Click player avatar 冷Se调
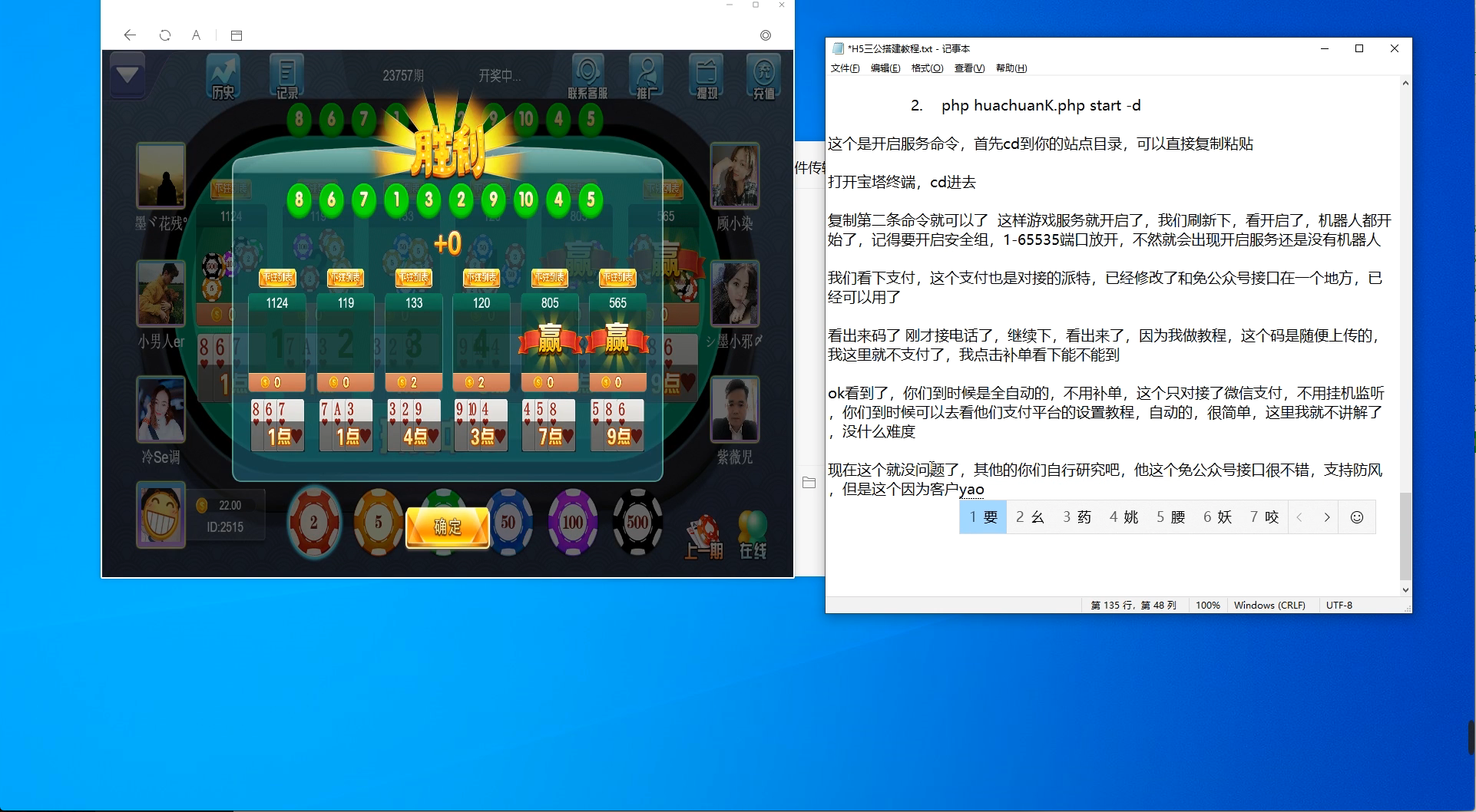 [x=161, y=410]
